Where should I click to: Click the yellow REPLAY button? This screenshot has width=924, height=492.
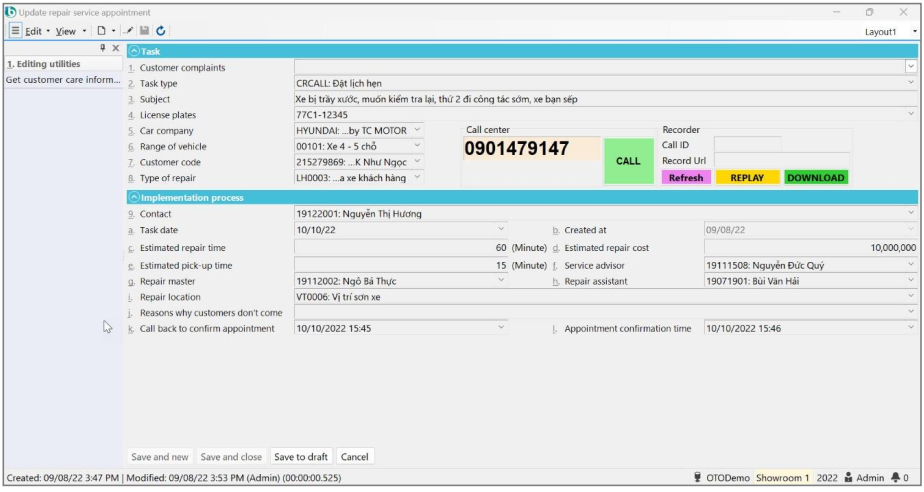point(747,177)
